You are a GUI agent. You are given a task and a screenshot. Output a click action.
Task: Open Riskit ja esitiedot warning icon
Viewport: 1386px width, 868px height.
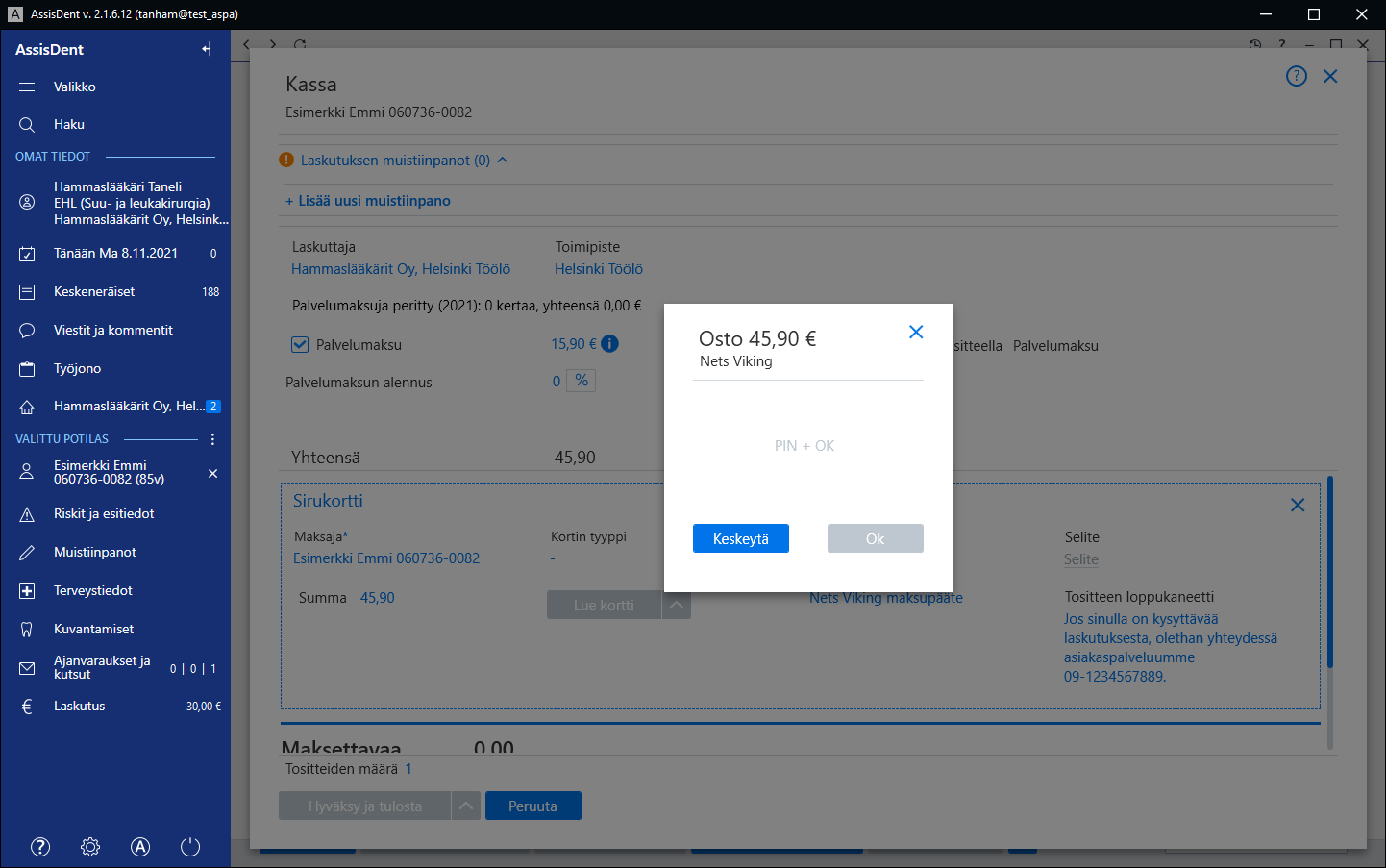pyautogui.click(x=27, y=514)
